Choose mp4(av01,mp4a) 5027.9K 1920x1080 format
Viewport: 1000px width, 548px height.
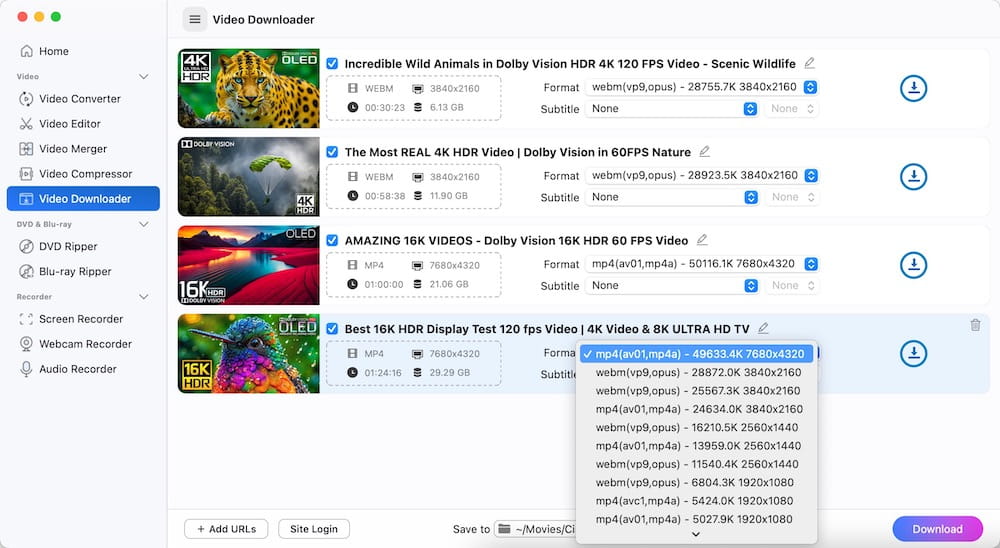click(696, 519)
